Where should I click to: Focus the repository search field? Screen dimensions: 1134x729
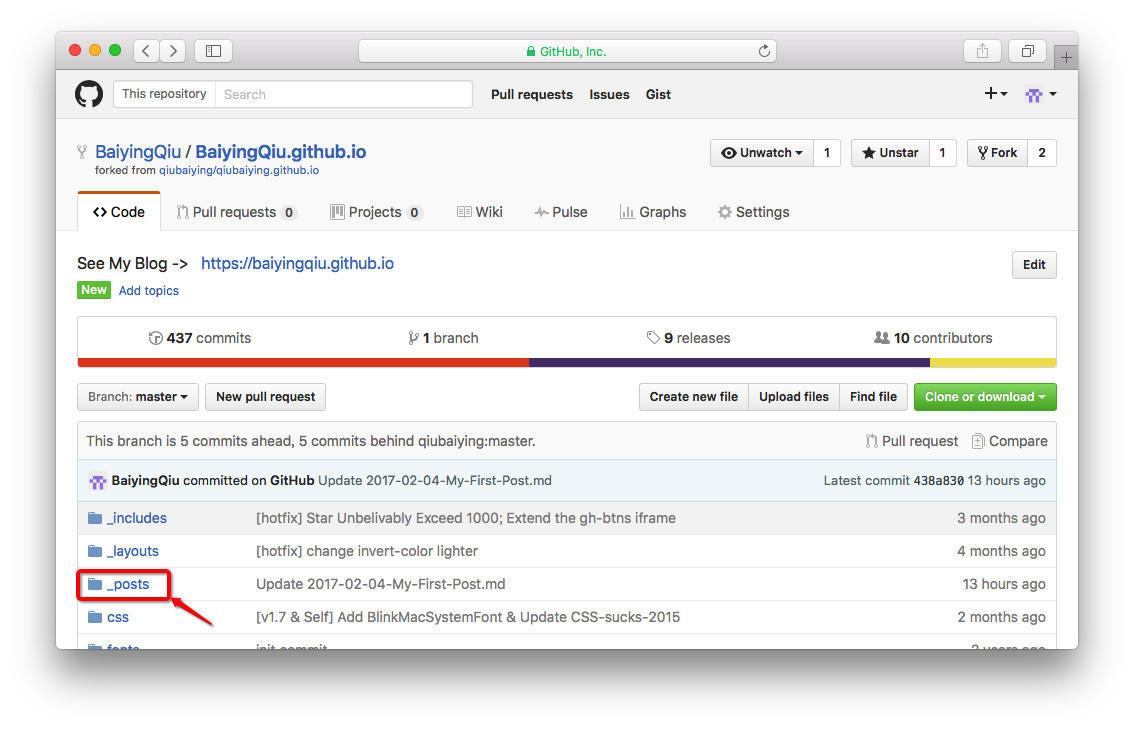(x=343, y=94)
